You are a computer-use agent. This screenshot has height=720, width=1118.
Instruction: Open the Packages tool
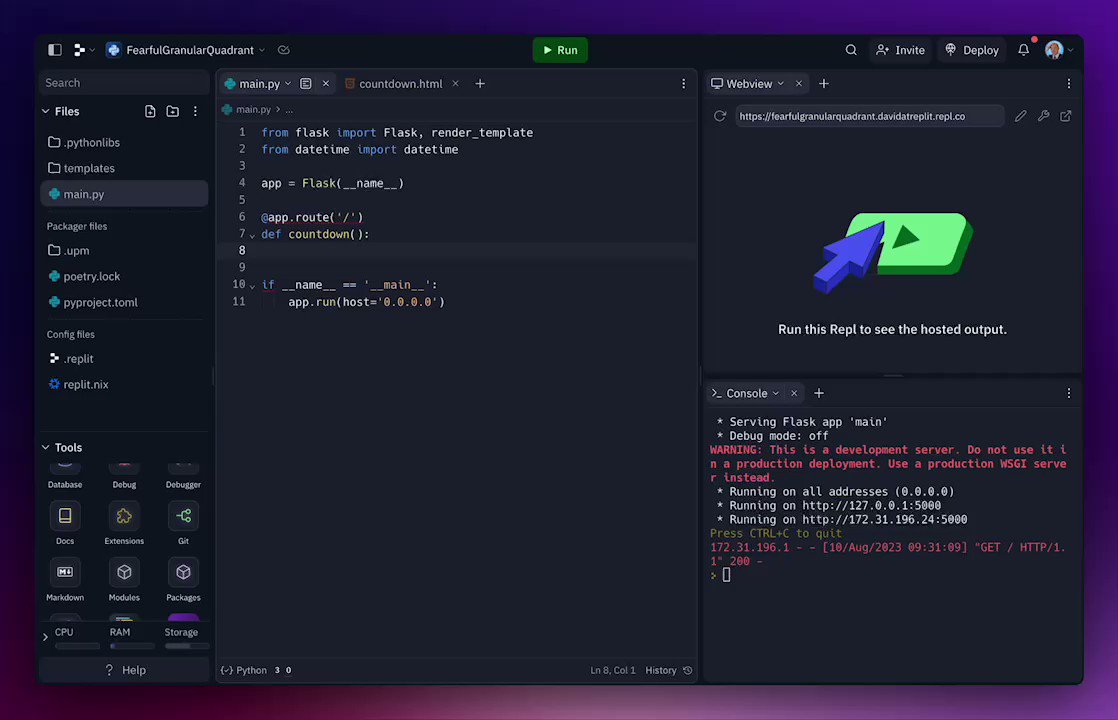click(183, 579)
